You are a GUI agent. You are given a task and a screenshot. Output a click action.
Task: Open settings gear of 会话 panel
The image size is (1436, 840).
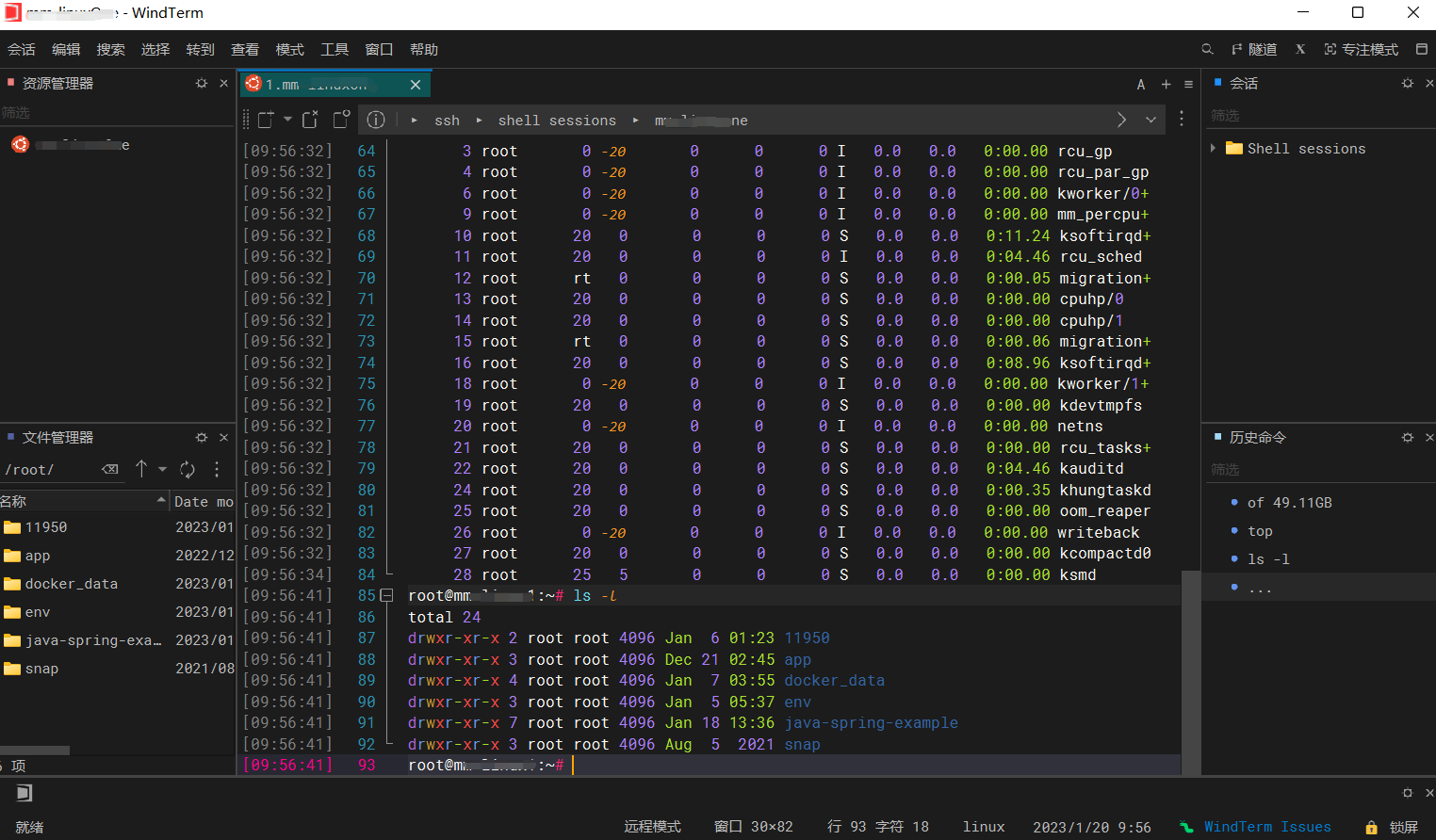coord(1407,83)
